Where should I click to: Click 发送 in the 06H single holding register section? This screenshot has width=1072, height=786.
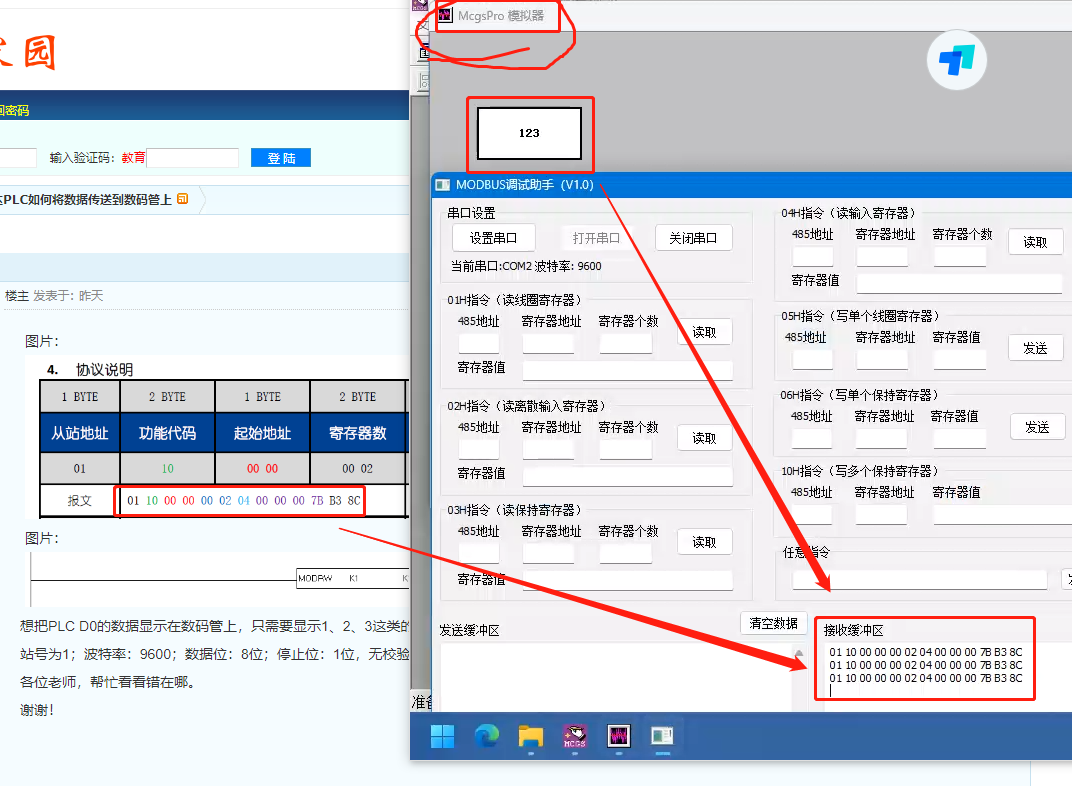pos(1037,427)
